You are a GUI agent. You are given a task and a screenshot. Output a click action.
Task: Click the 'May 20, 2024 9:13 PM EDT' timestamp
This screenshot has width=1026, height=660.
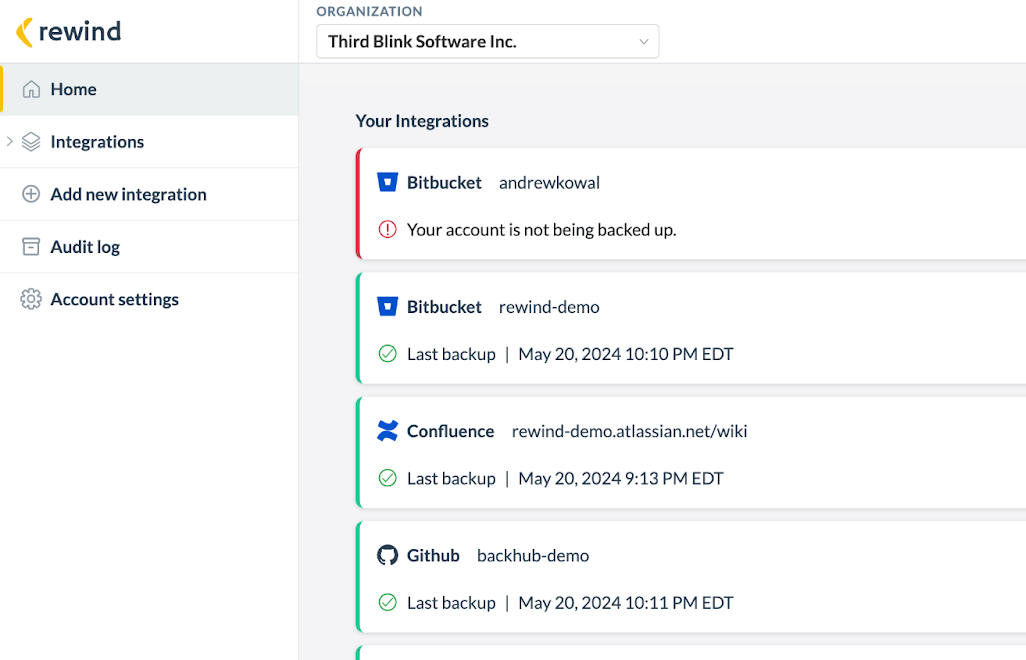[x=621, y=478]
